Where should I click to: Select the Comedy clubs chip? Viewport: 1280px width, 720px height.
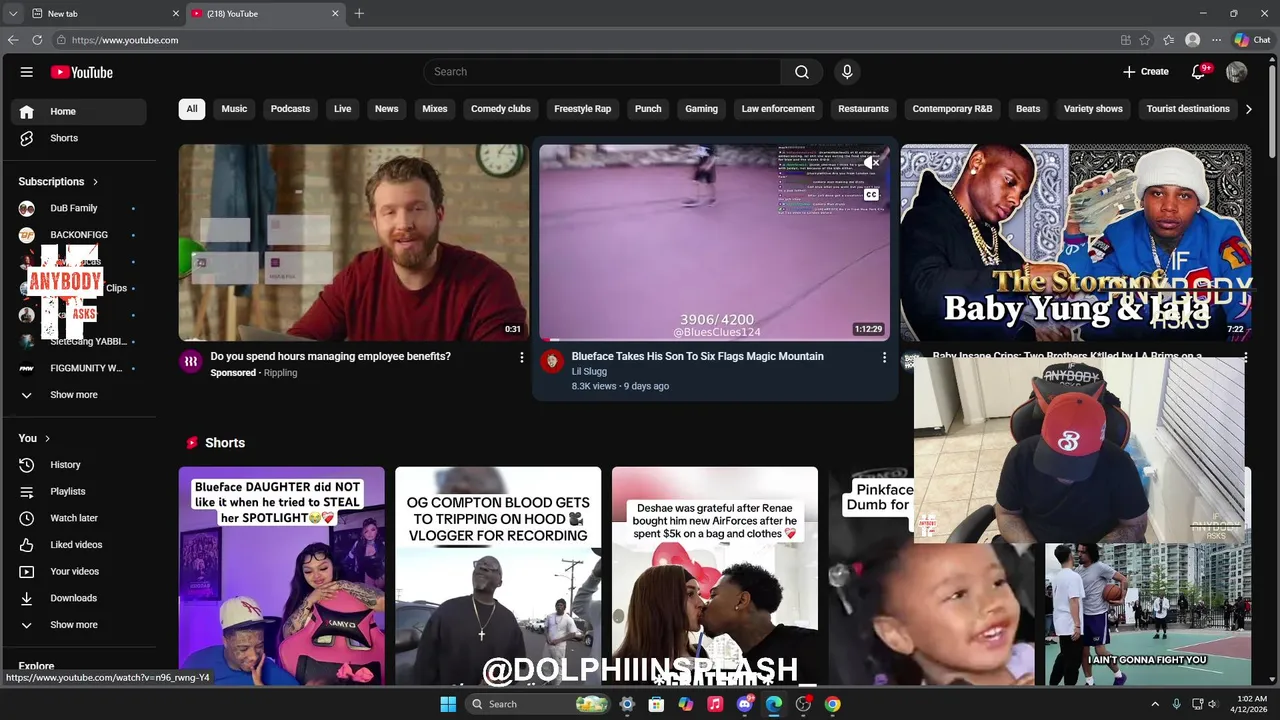tap(500, 109)
